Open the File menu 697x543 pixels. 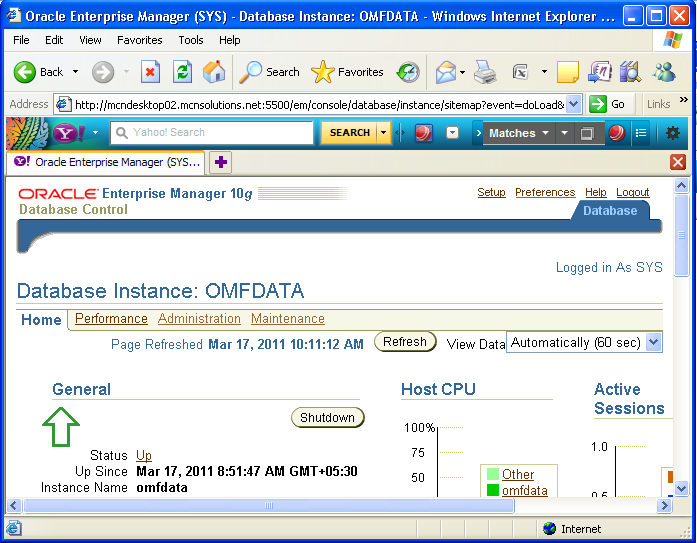coord(21,40)
